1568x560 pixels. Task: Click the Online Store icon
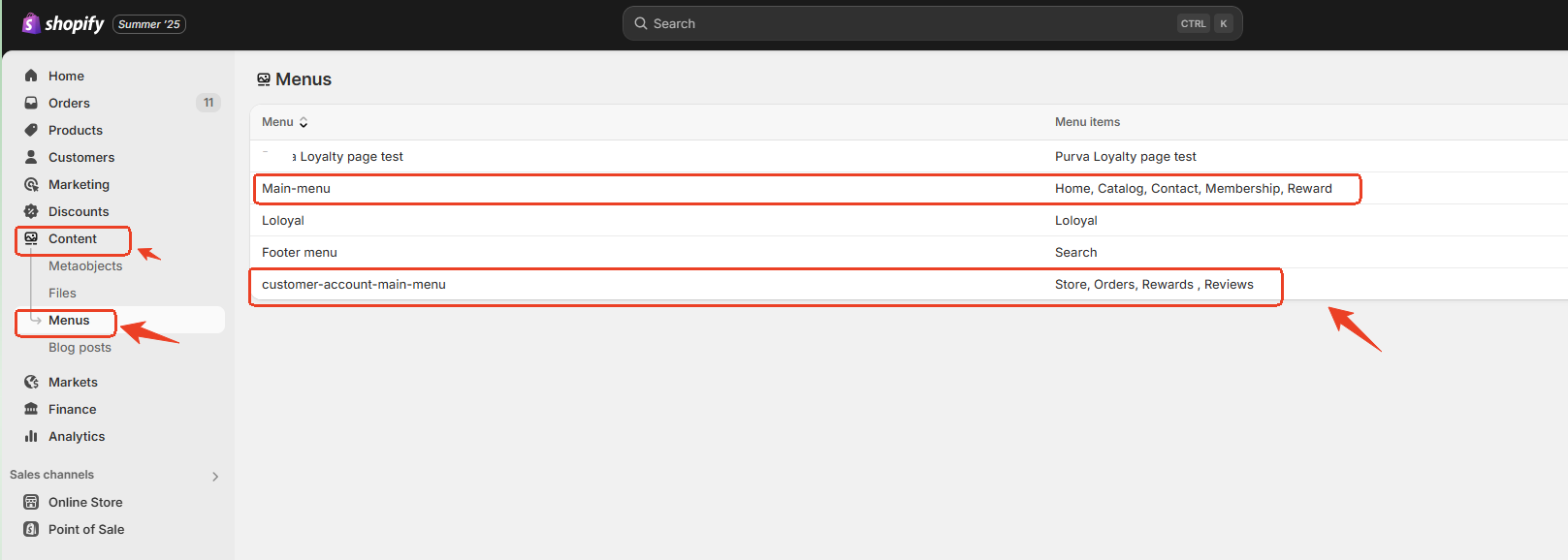tap(31, 502)
